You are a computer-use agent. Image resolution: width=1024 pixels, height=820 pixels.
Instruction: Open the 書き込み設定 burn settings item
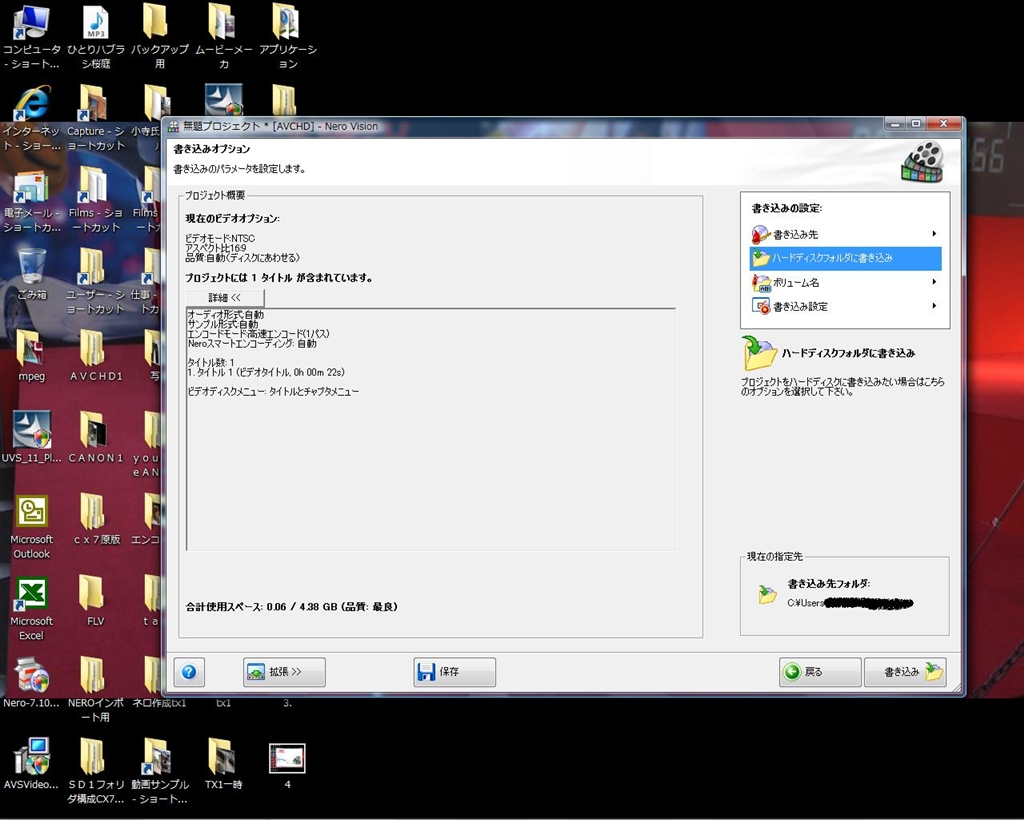(x=845, y=306)
